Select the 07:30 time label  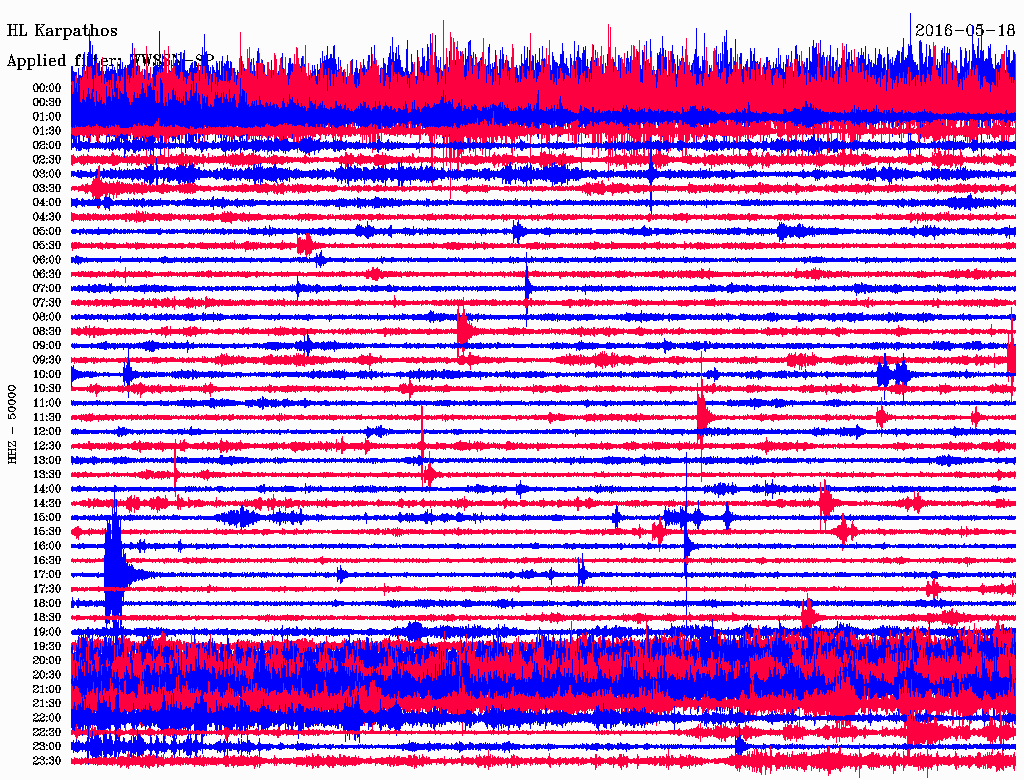click(x=46, y=302)
